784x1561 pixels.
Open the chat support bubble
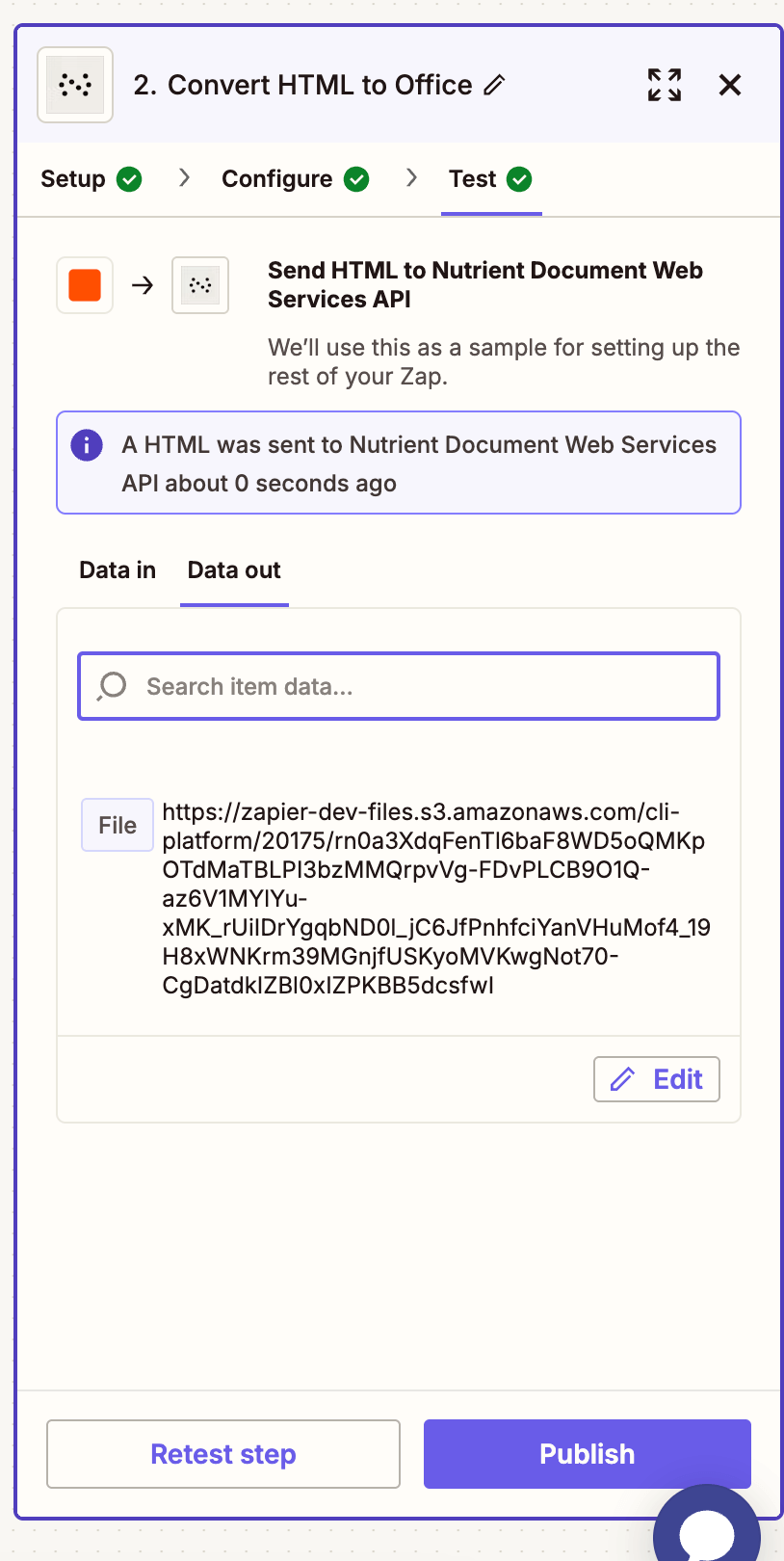click(x=707, y=1532)
